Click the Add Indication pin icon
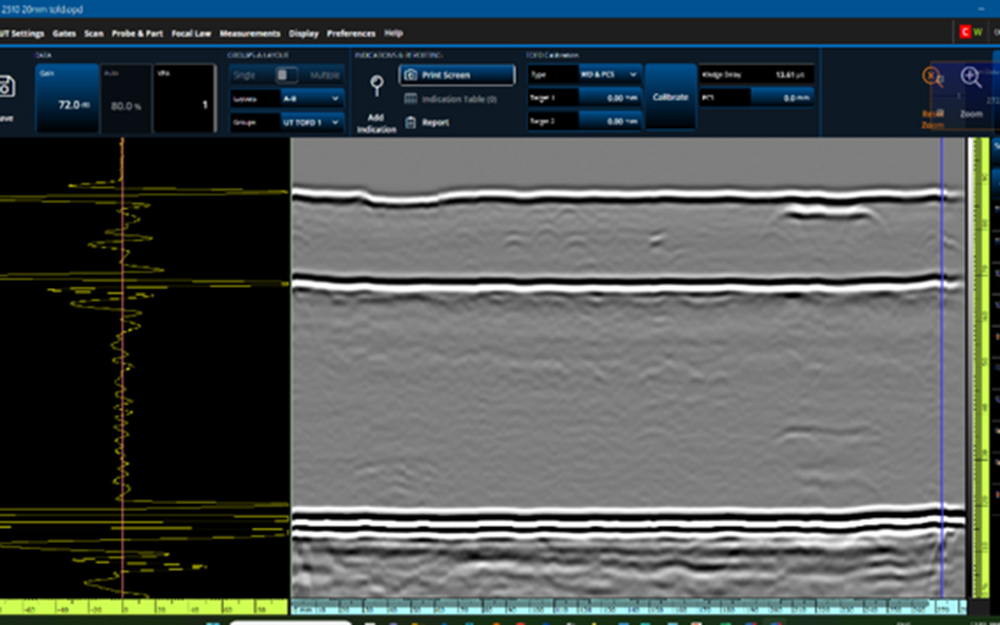Screen dimensions: 1000x625 click(x=377, y=87)
